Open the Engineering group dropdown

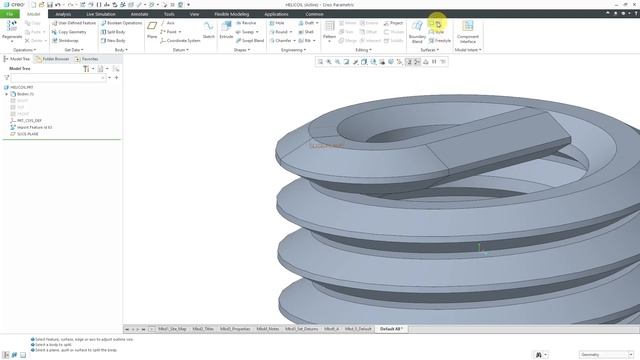(x=293, y=50)
